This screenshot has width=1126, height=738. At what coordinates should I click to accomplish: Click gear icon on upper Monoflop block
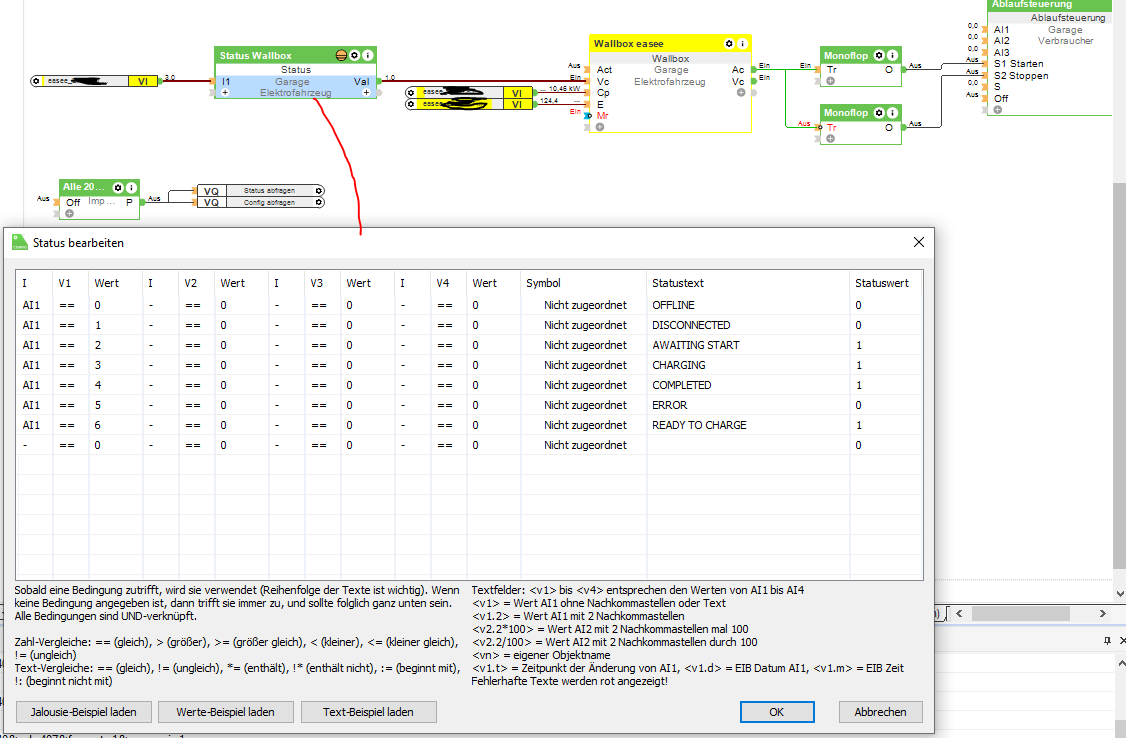point(879,55)
